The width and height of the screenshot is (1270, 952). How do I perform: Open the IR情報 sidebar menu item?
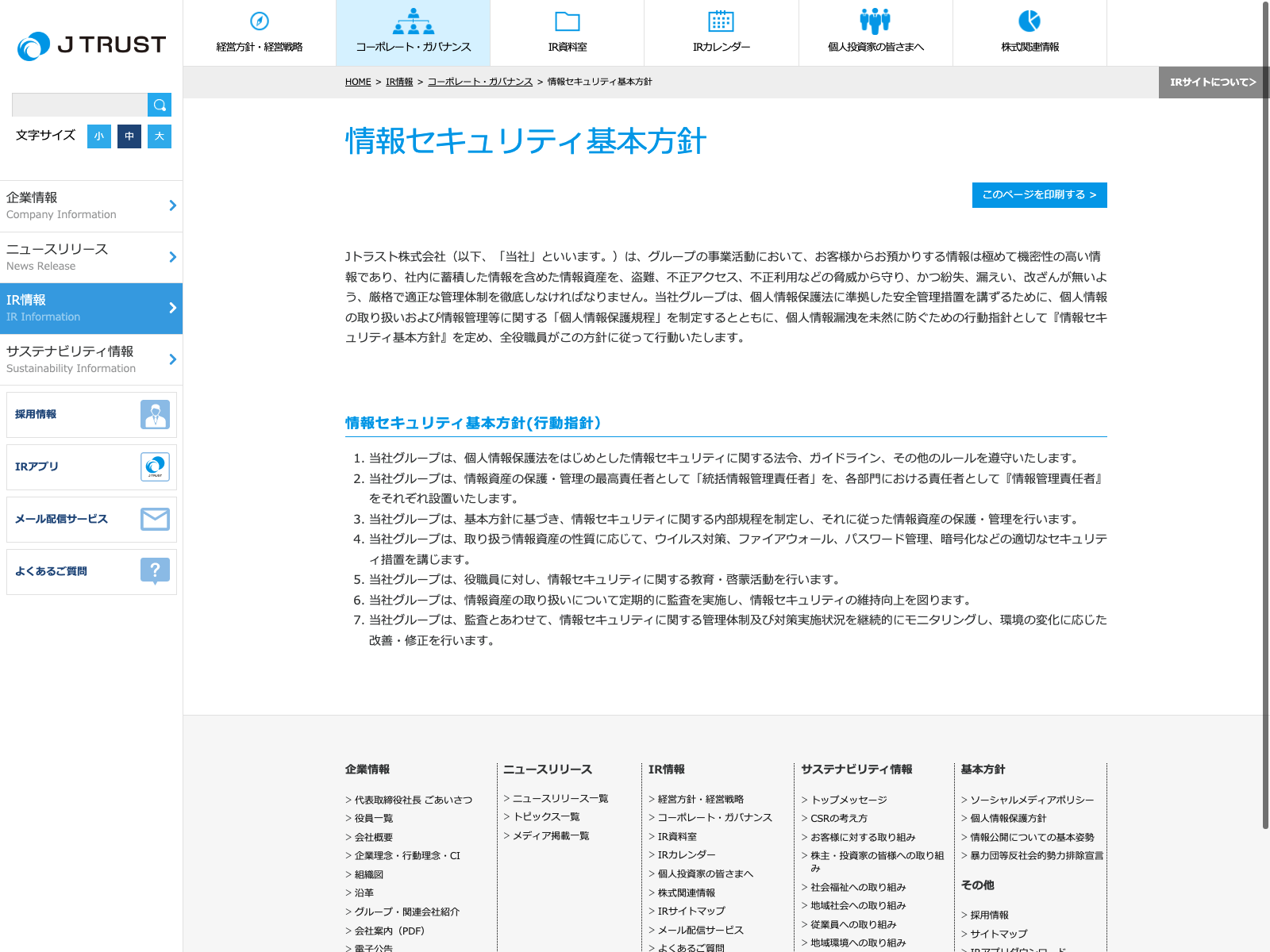click(x=91, y=308)
